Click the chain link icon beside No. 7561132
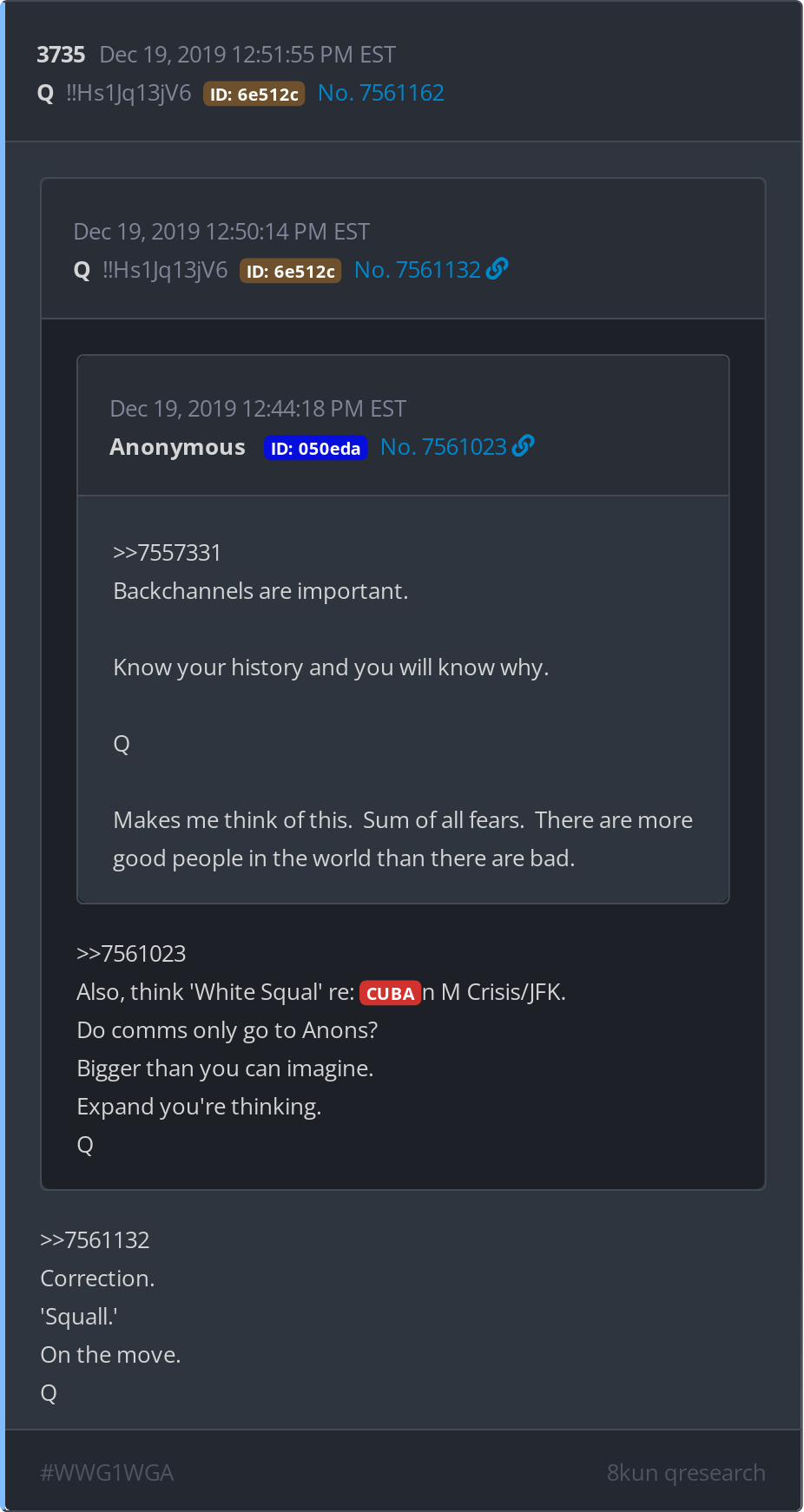Image resolution: width=804 pixels, height=1512 pixels. click(x=497, y=269)
